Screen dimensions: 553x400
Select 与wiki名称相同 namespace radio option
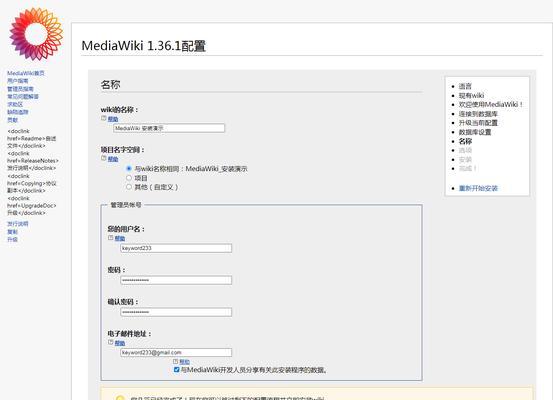click(x=129, y=169)
